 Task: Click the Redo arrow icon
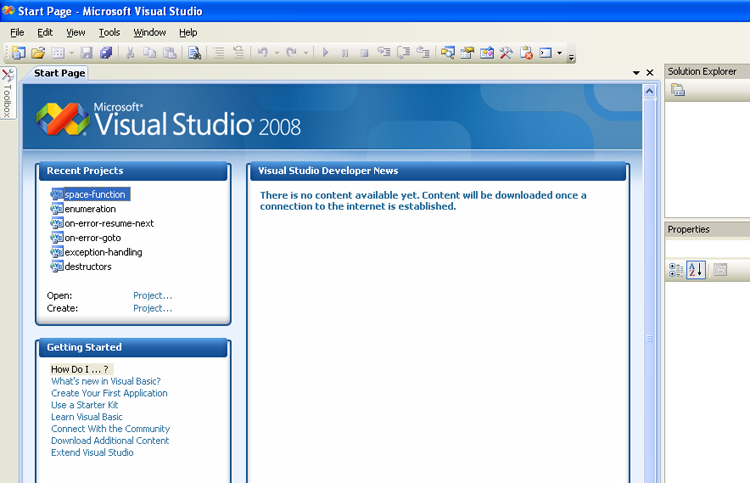coord(291,53)
